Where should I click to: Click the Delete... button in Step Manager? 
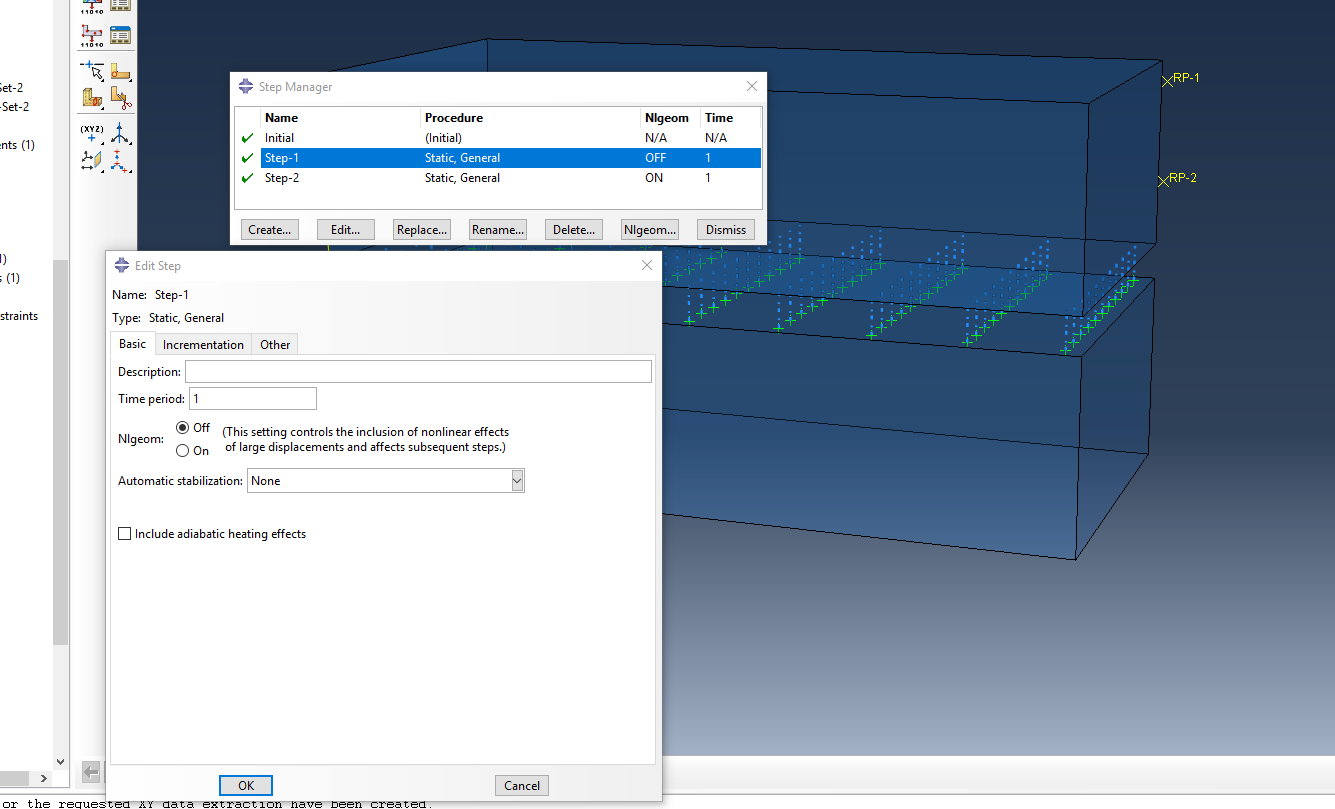point(574,230)
